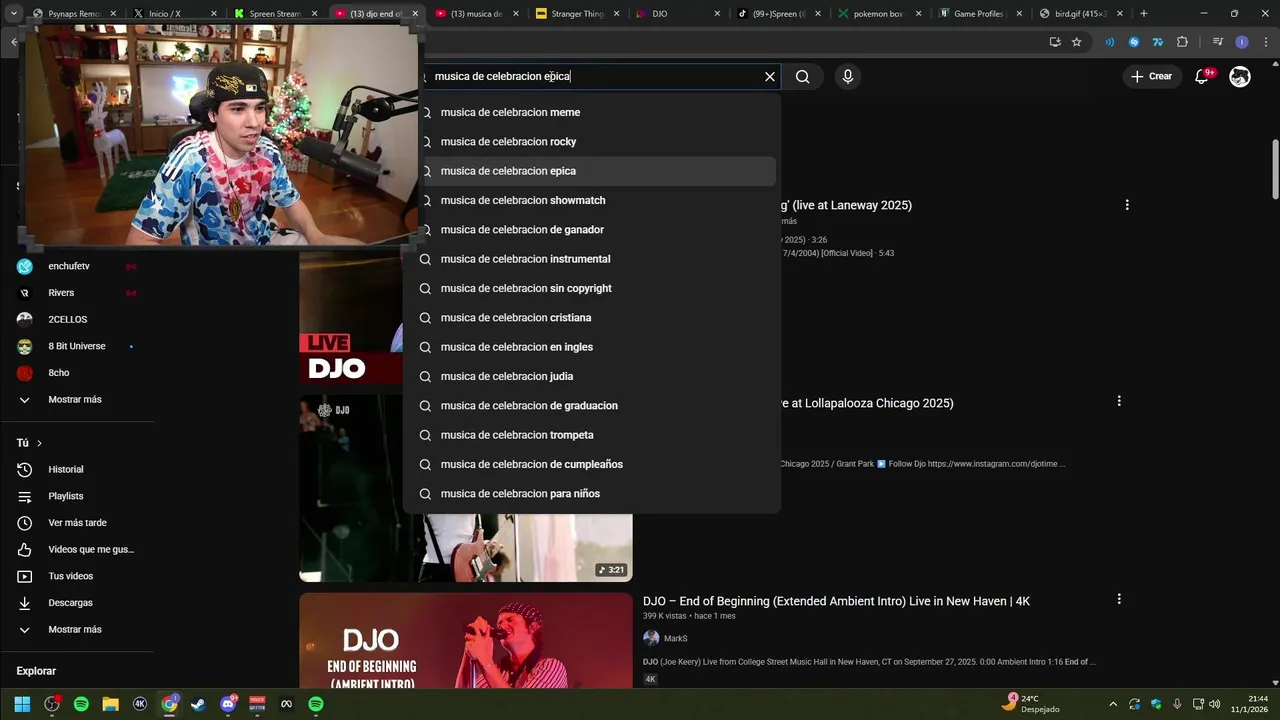1280x720 pixels.
Task: Open Historial in sidebar
Action: coord(77,470)
